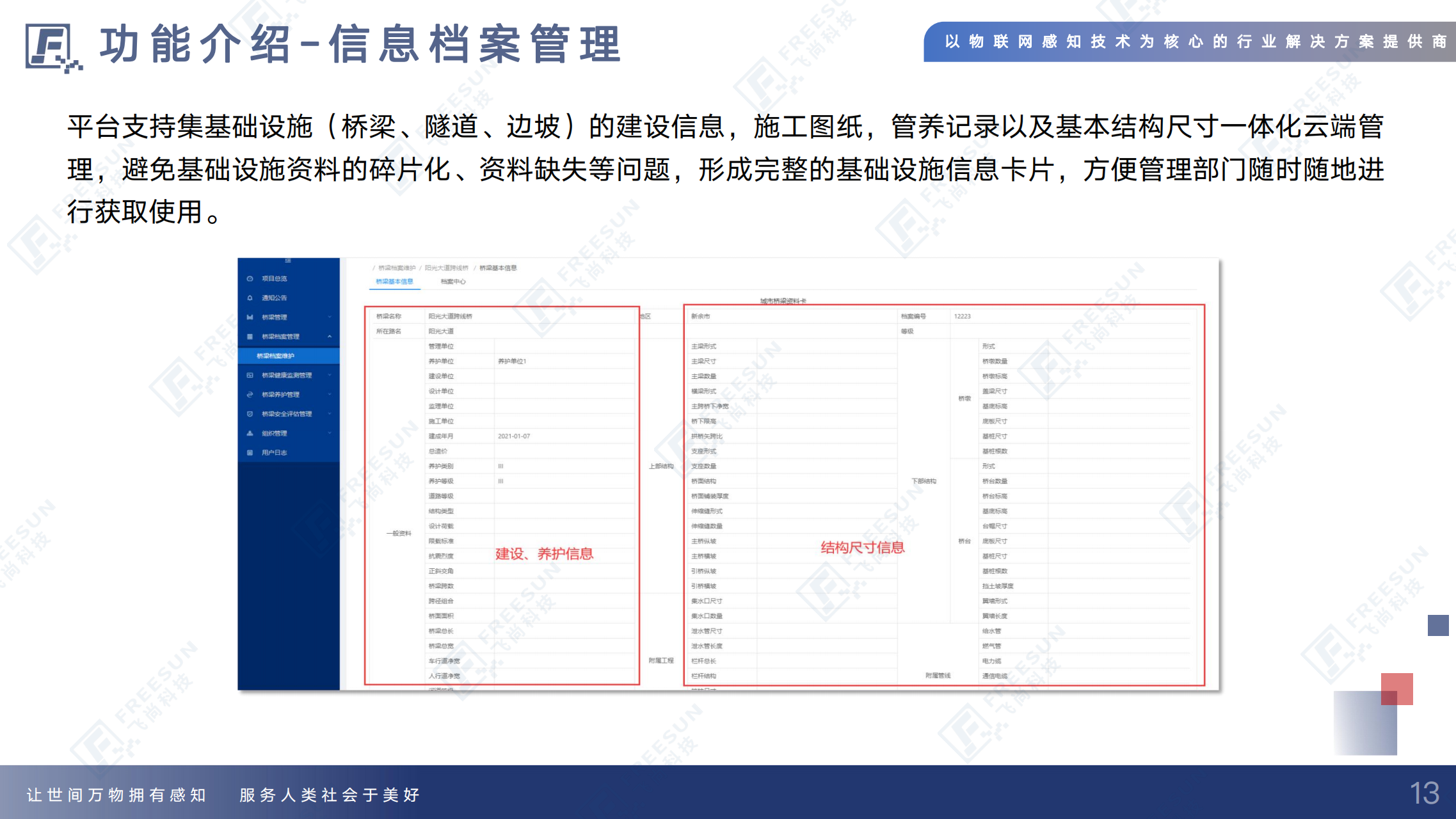The height and width of the screenshot is (819, 1456).
Task: Click the 桥梁基本信息 breadcrumb text
Action: 498,268
